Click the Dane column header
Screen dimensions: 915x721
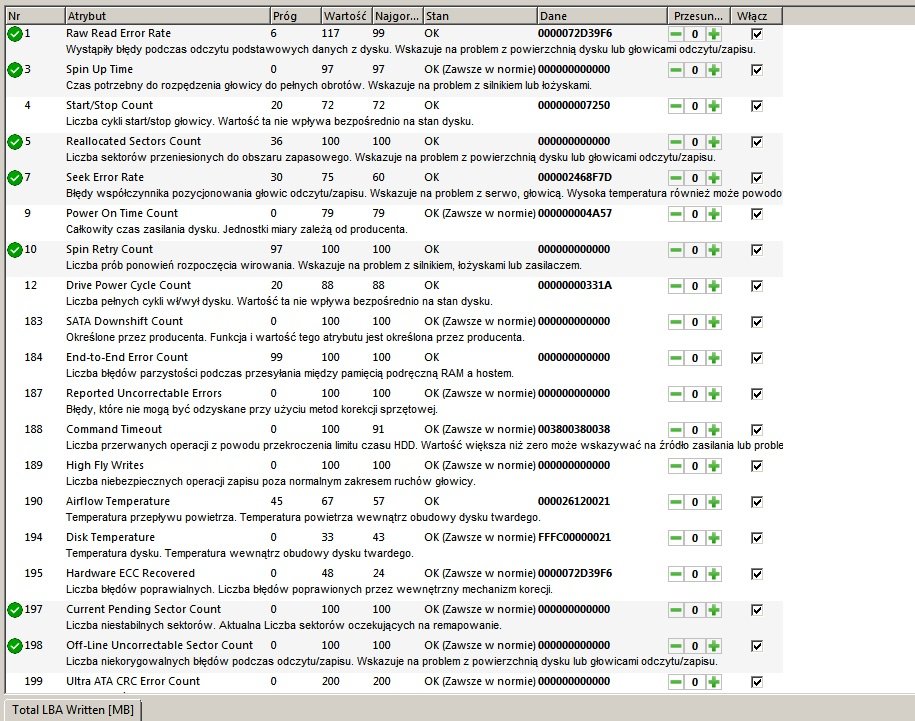pyautogui.click(x=600, y=16)
